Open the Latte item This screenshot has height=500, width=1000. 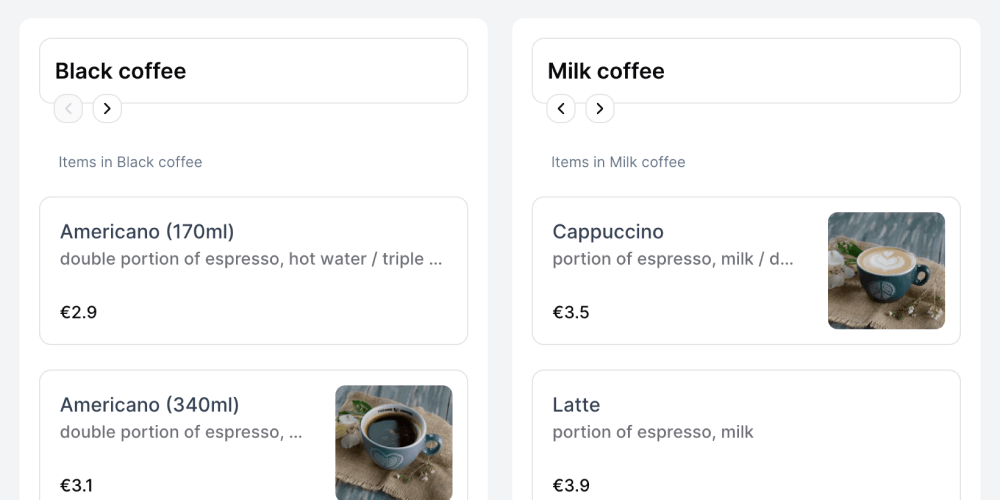[x=576, y=405]
